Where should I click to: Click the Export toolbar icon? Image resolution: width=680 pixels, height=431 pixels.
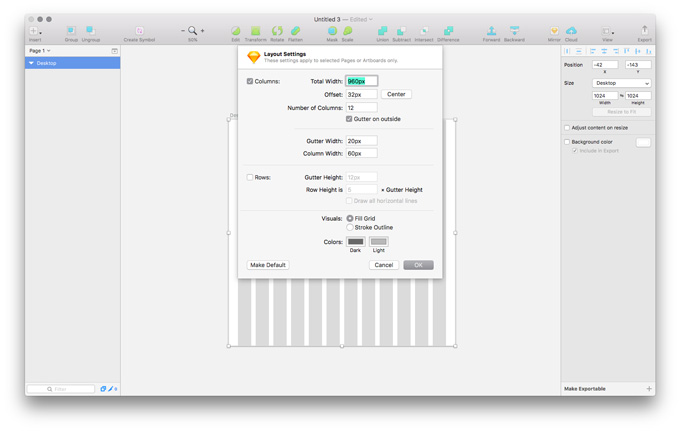[x=644, y=30]
